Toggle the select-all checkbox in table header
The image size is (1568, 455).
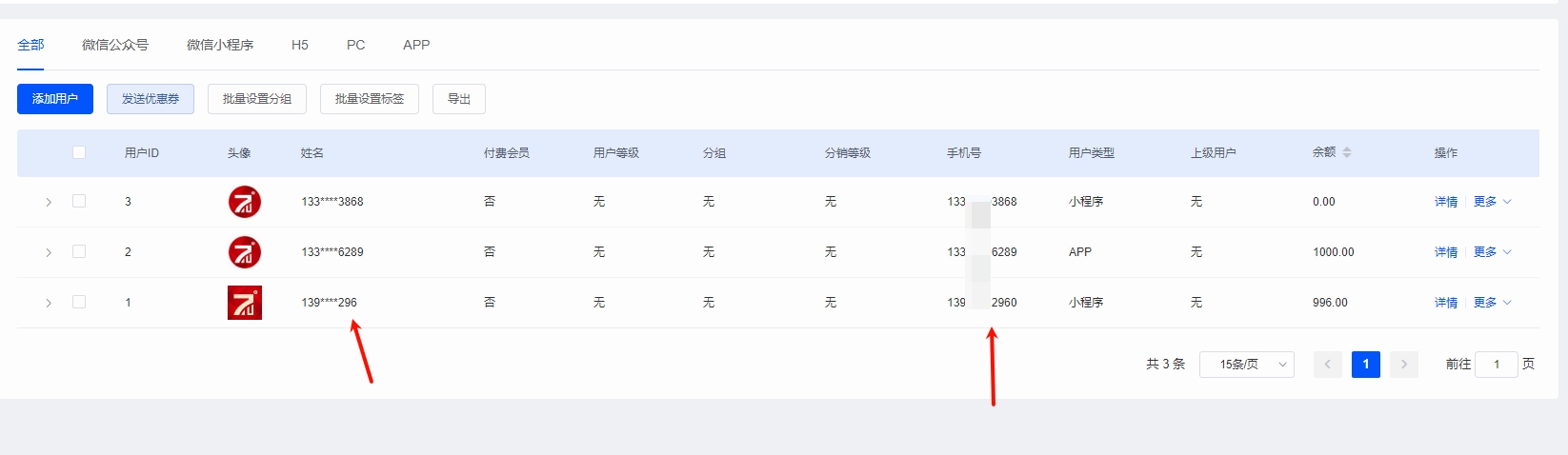[x=79, y=152]
